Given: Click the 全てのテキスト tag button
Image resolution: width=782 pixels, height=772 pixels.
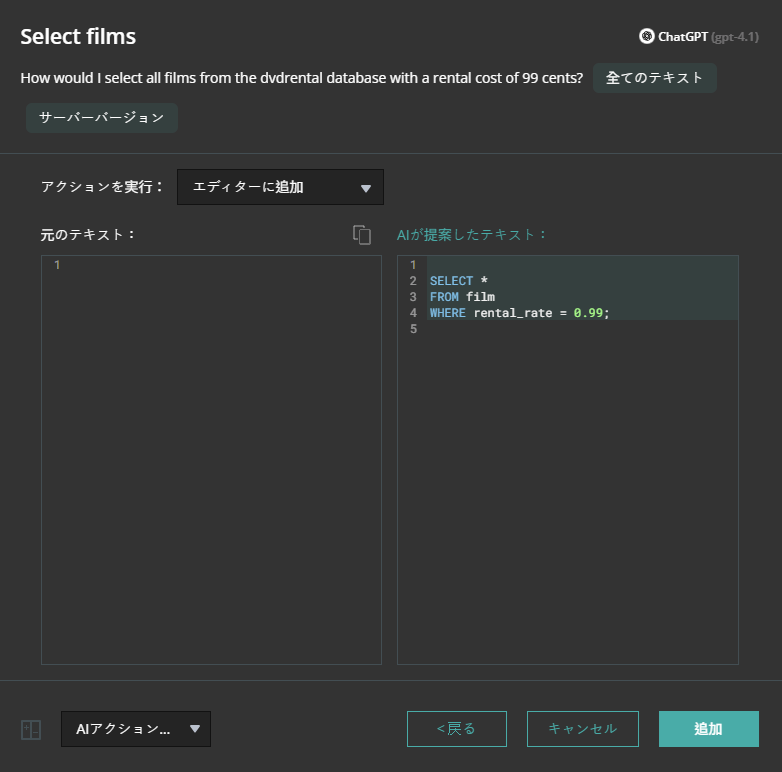Looking at the screenshot, I should click(654, 78).
